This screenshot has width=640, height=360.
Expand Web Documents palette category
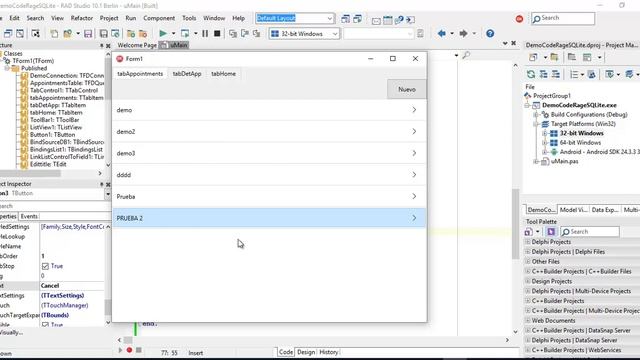(x=528, y=320)
